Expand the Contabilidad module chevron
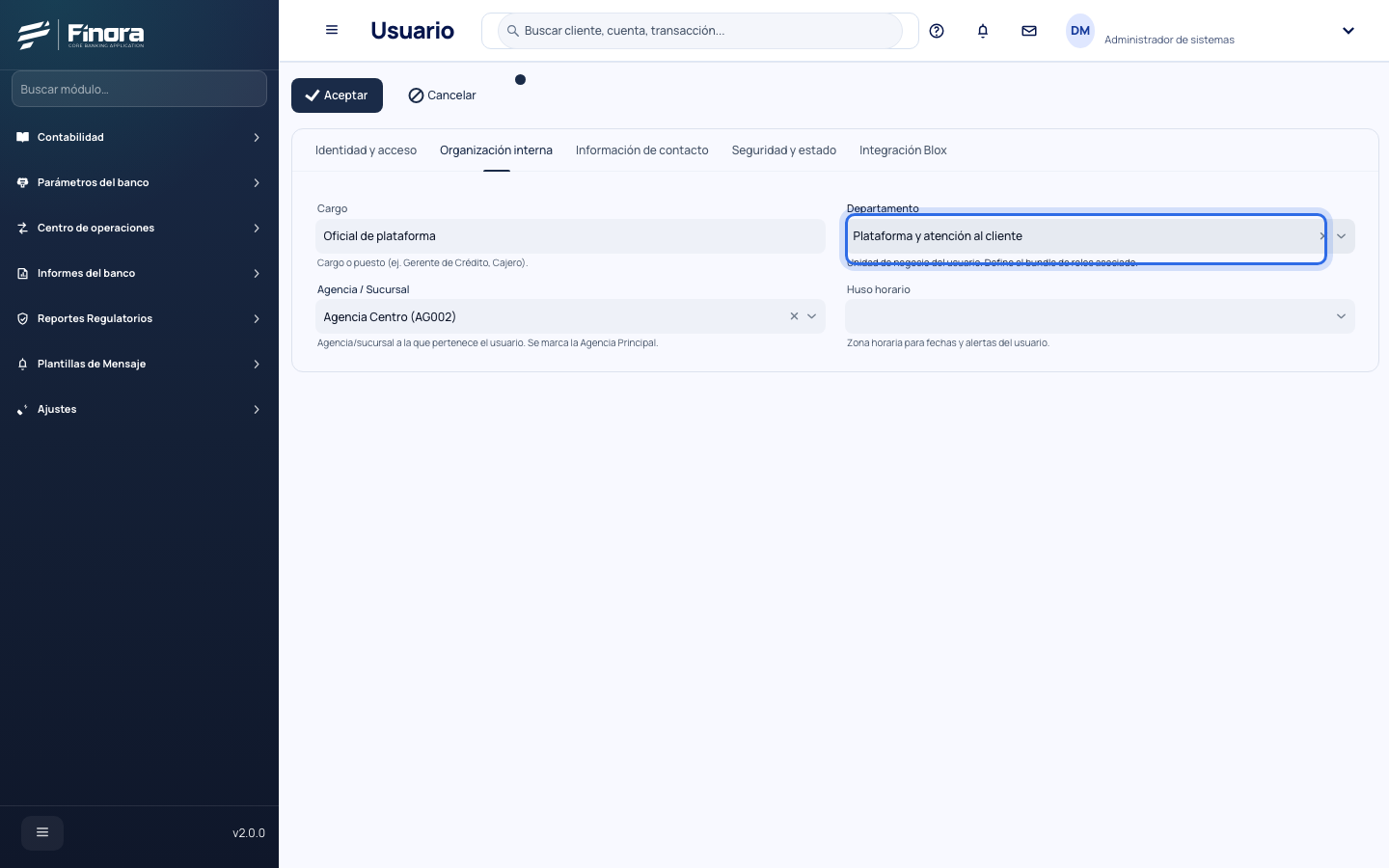The height and width of the screenshot is (868, 1389). click(x=257, y=137)
